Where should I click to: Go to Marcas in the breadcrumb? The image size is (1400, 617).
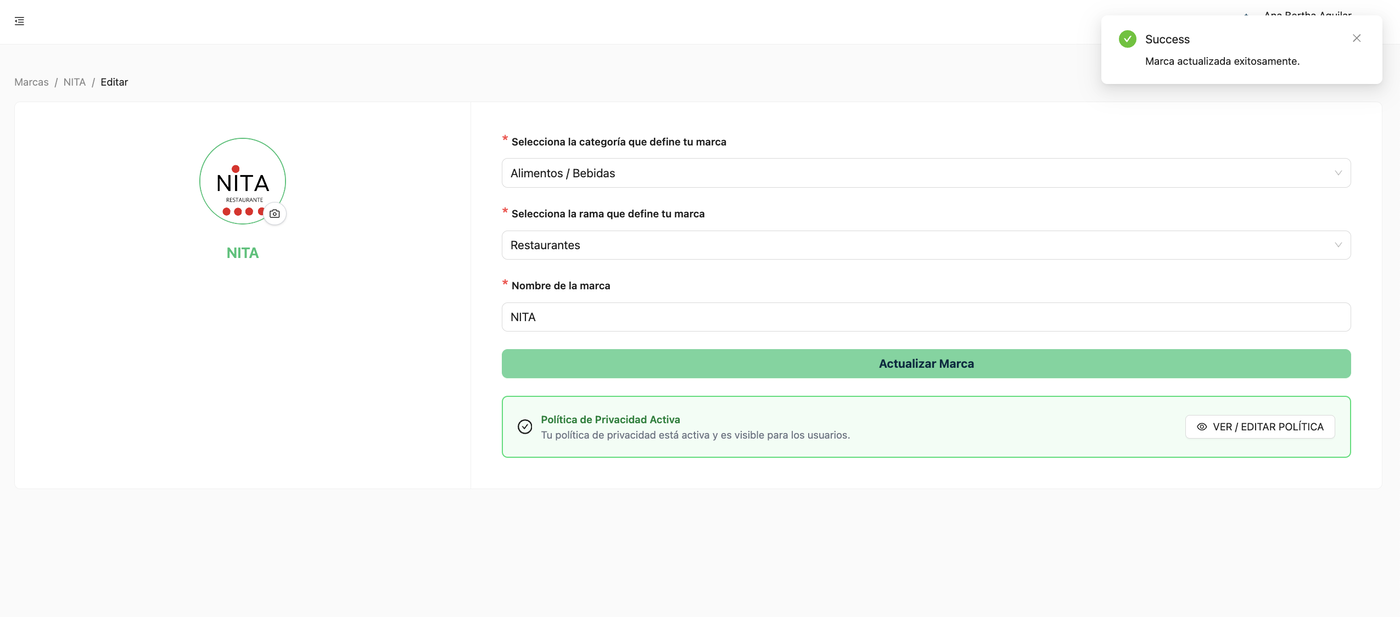click(31, 82)
